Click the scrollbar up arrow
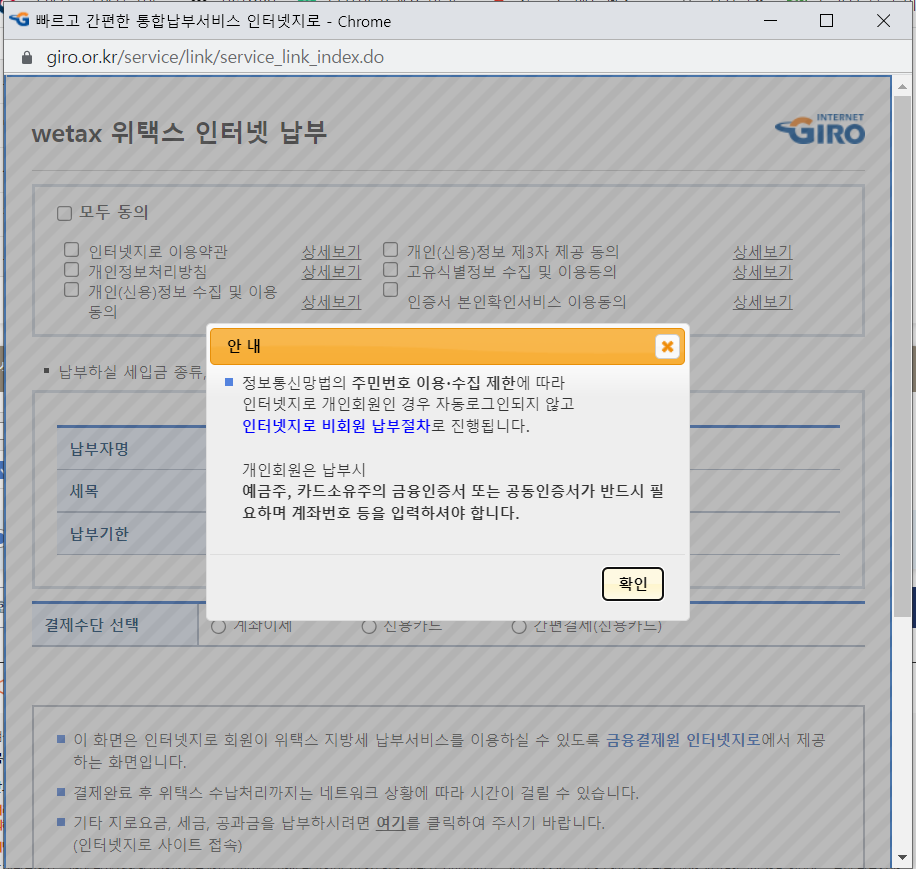The image size is (916, 869). (902, 86)
